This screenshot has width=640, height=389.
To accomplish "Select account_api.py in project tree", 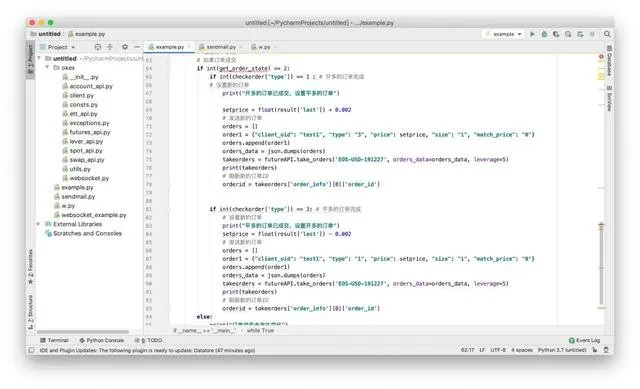I will tap(87, 86).
